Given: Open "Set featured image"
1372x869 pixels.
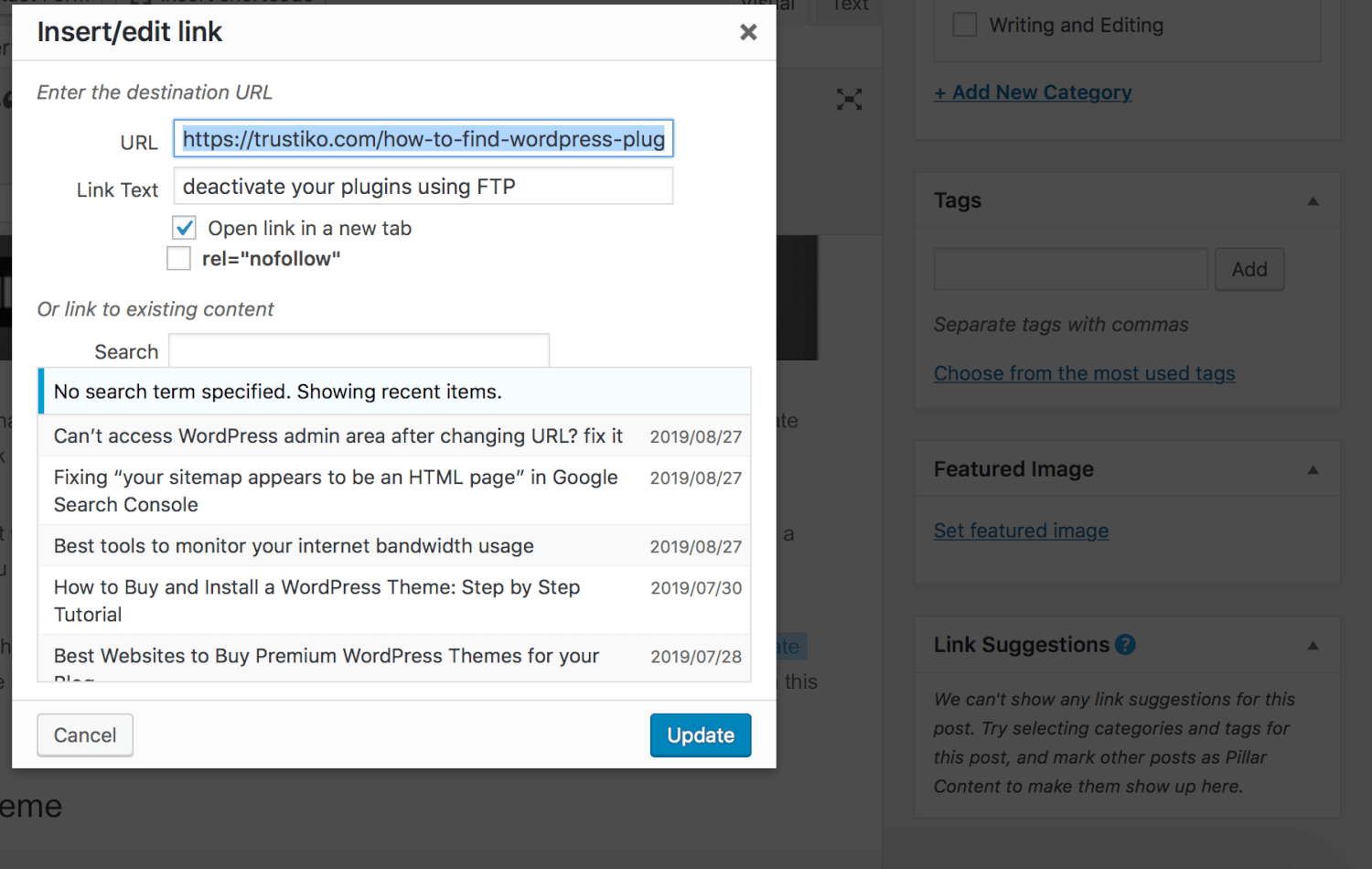Looking at the screenshot, I should point(1021,531).
